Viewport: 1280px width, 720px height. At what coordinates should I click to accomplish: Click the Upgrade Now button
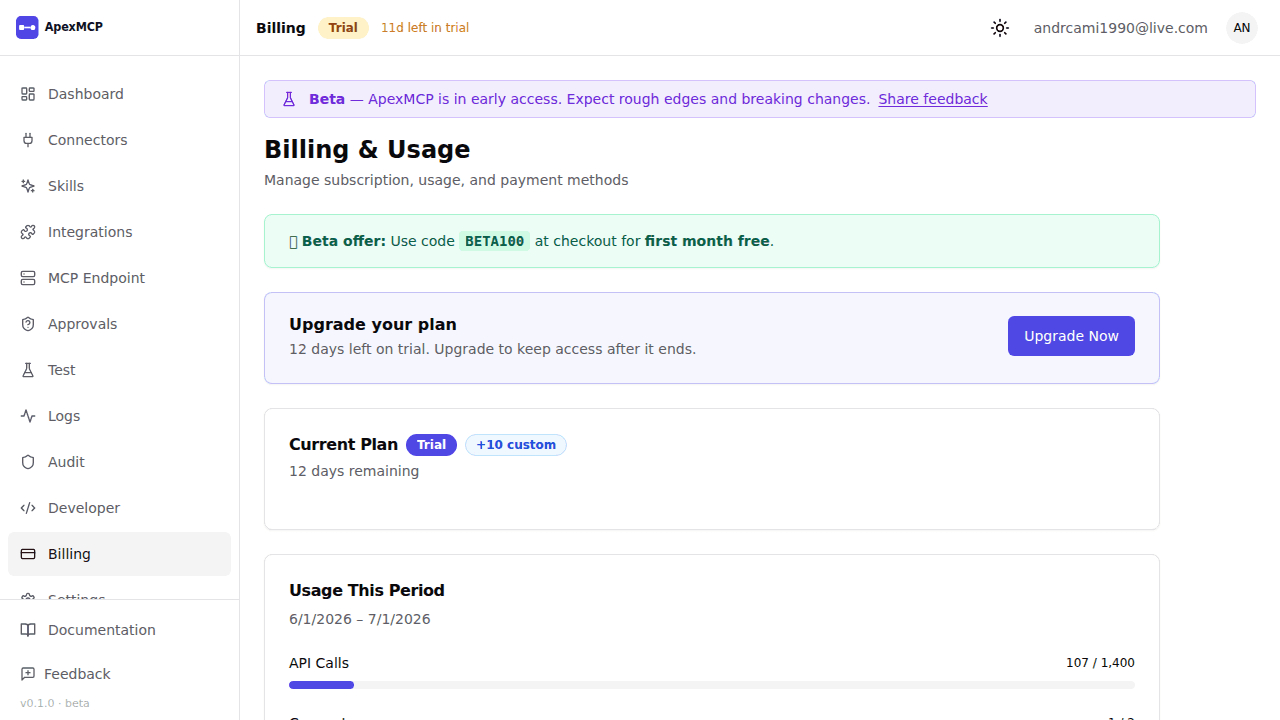click(1071, 336)
